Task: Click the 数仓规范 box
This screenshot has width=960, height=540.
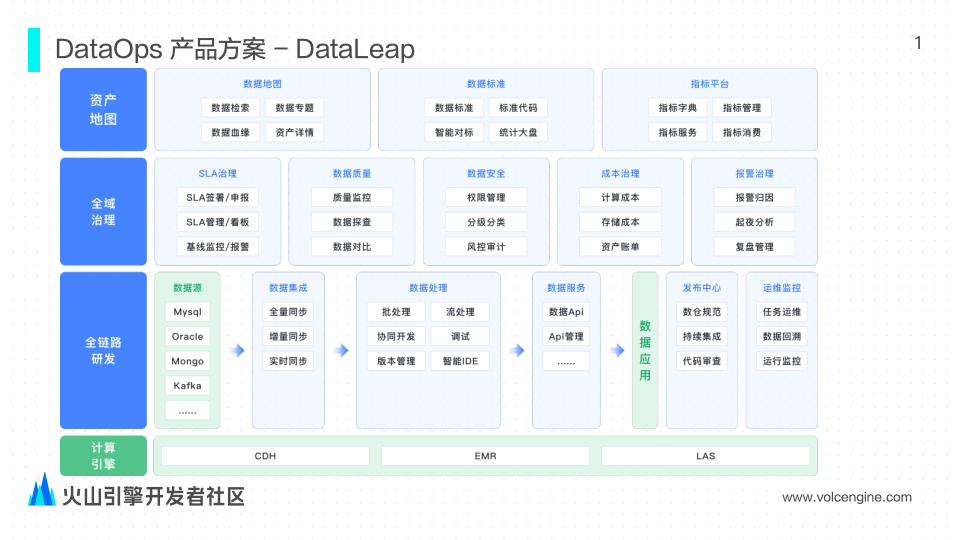Action: click(702, 312)
